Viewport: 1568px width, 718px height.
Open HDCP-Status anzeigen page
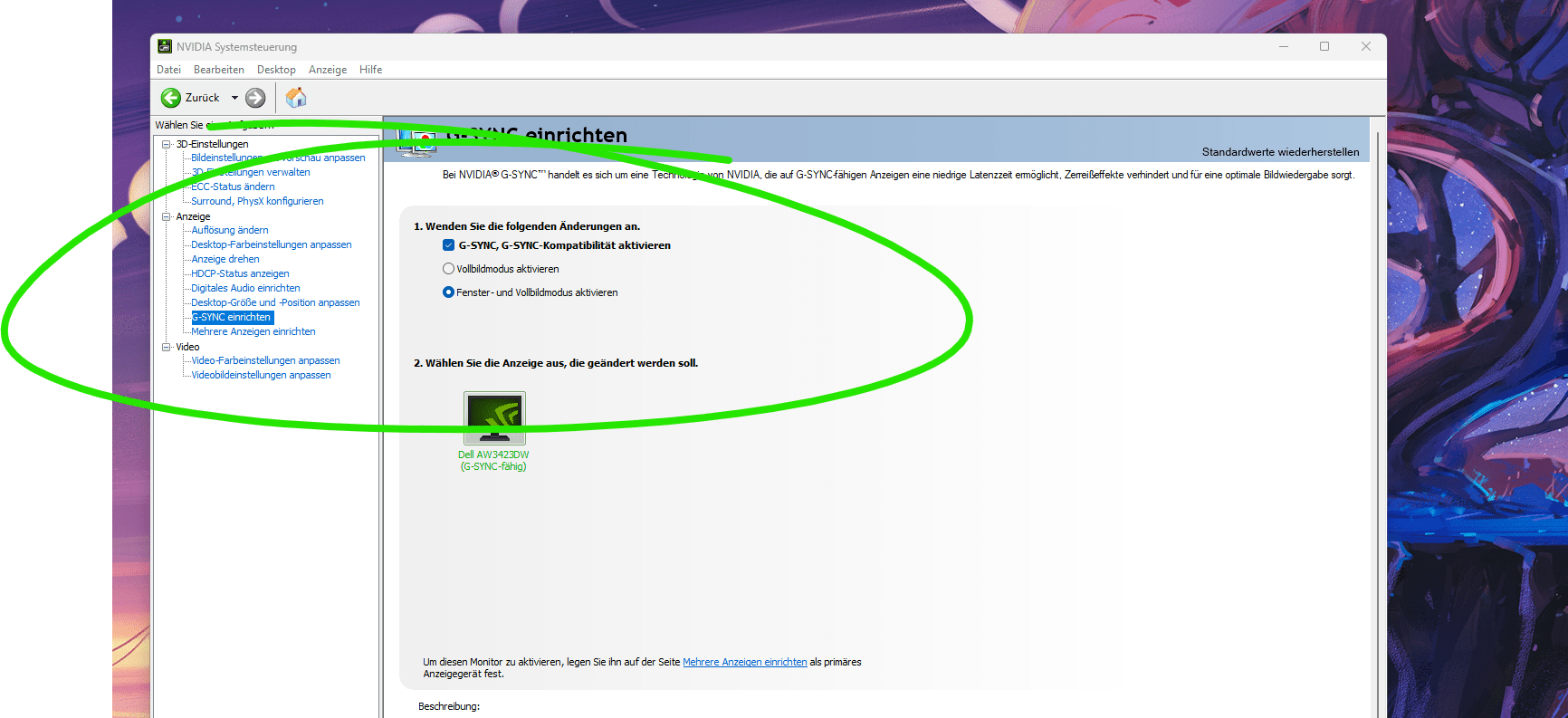(240, 273)
